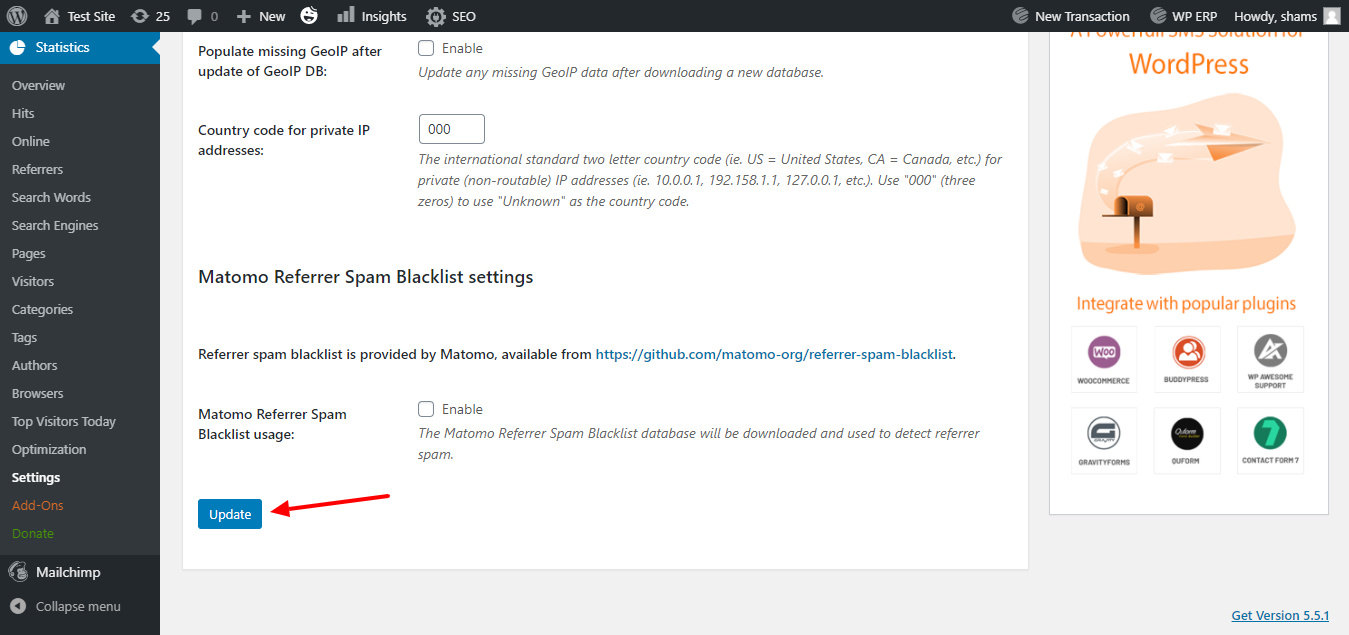Image resolution: width=1349 pixels, height=635 pixels.
Task: Go to the Overview statistics page
Action: pos(38,85)
